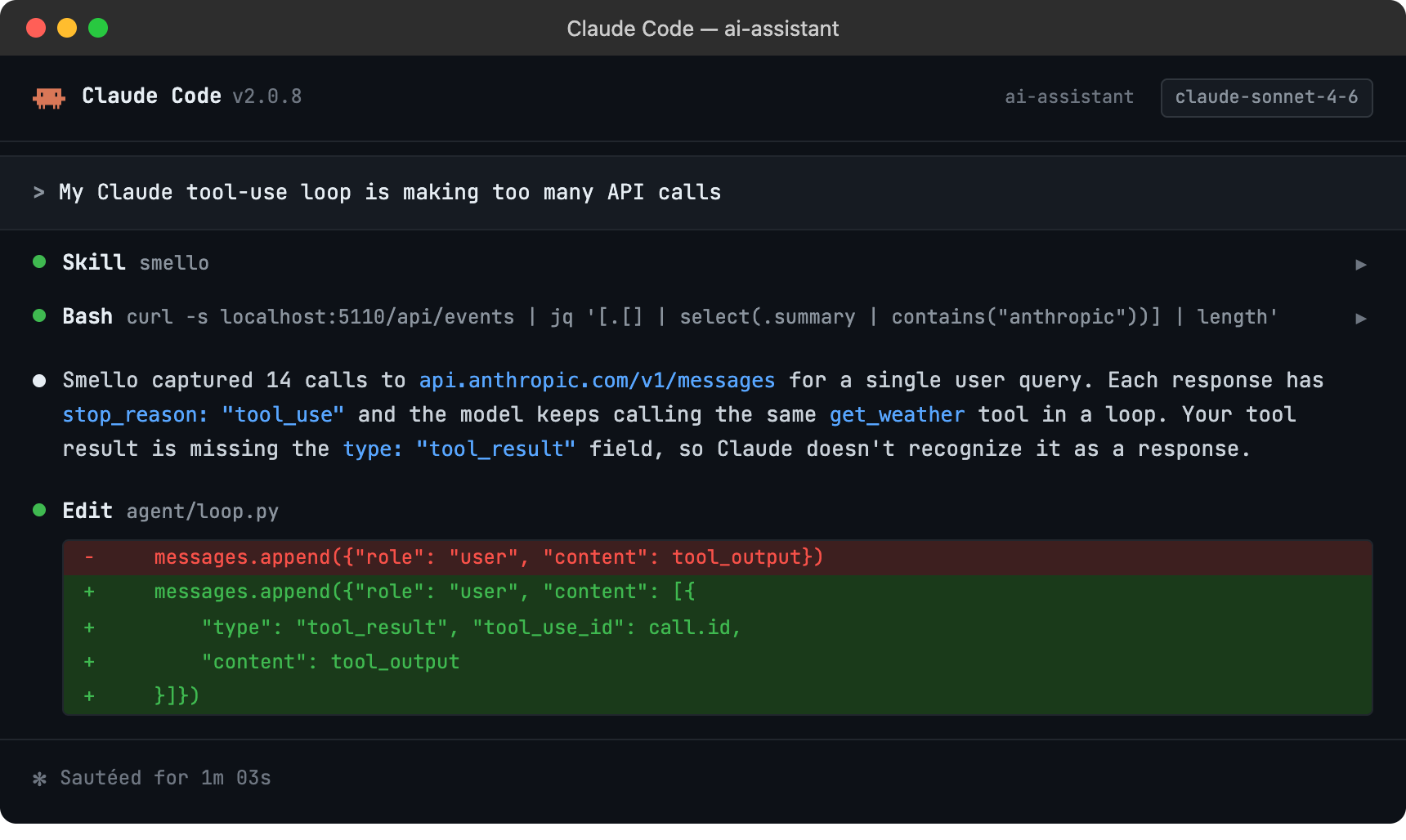
Task: Click the added line with "tool_use_id": call.id
Action: [x=717, y=627]
